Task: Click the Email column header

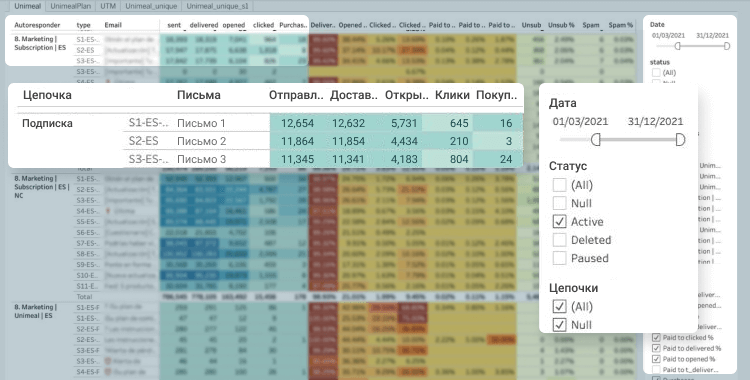Action: coord(113,25)
